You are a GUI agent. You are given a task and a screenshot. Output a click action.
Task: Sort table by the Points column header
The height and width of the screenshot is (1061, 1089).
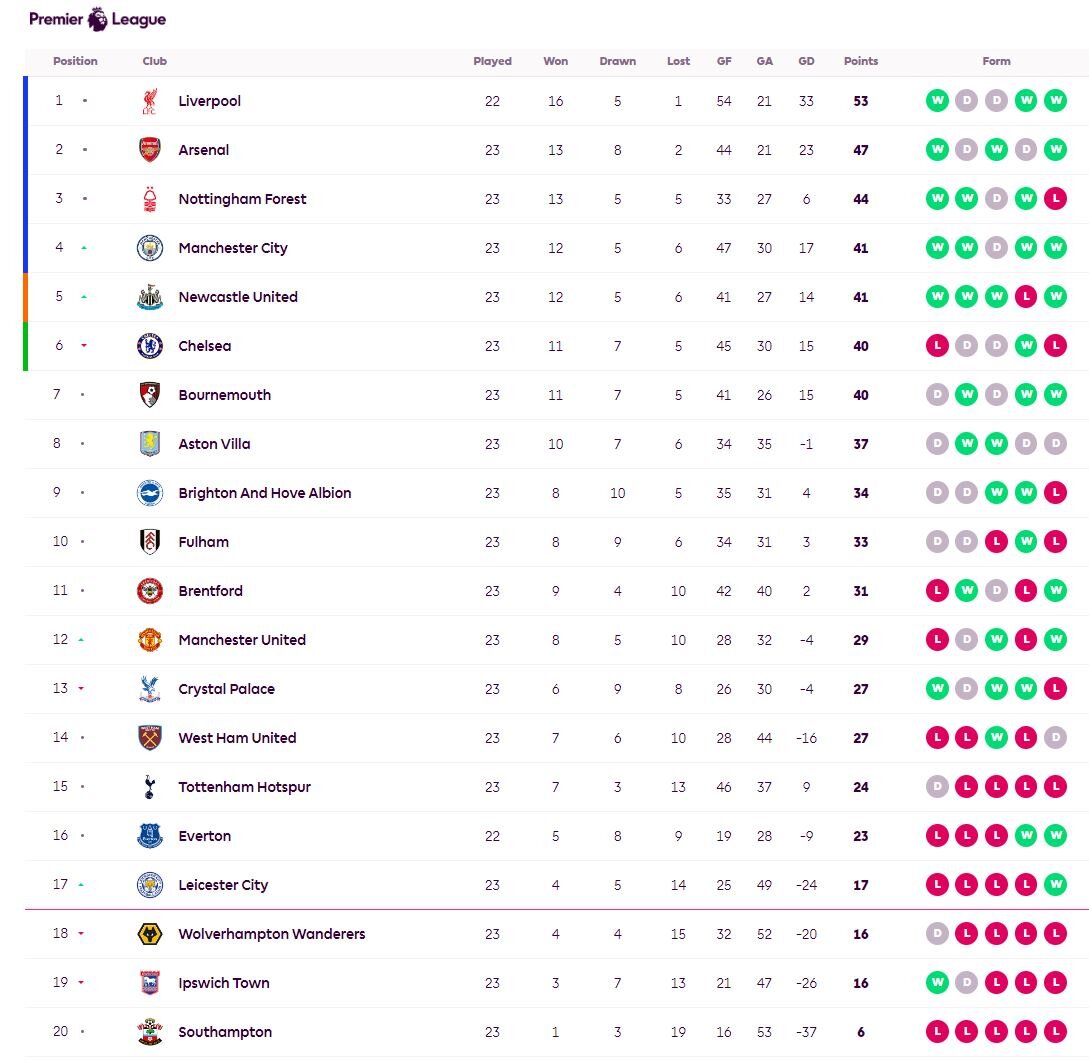860,61
